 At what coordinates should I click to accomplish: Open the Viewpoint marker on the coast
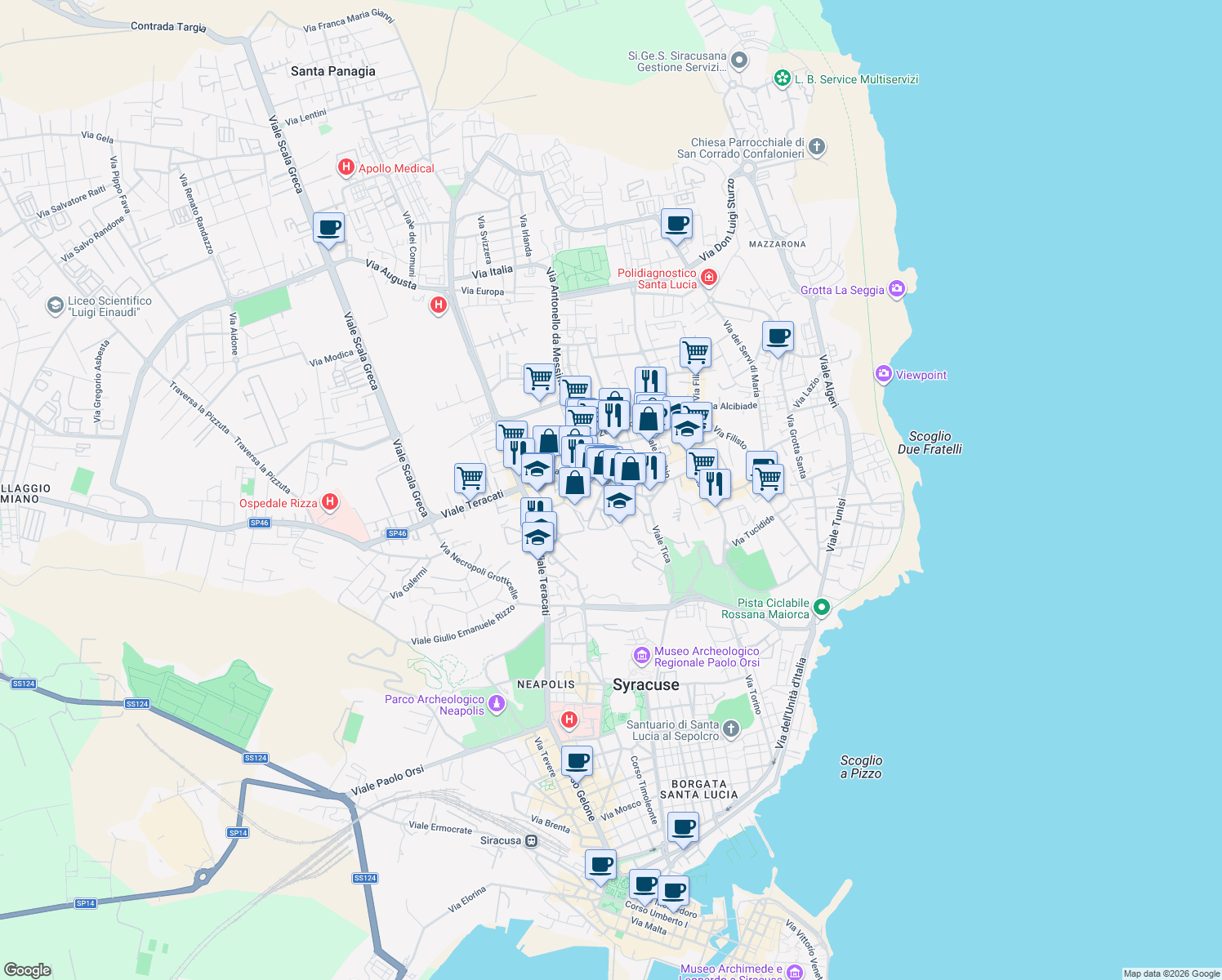[883, 374]
